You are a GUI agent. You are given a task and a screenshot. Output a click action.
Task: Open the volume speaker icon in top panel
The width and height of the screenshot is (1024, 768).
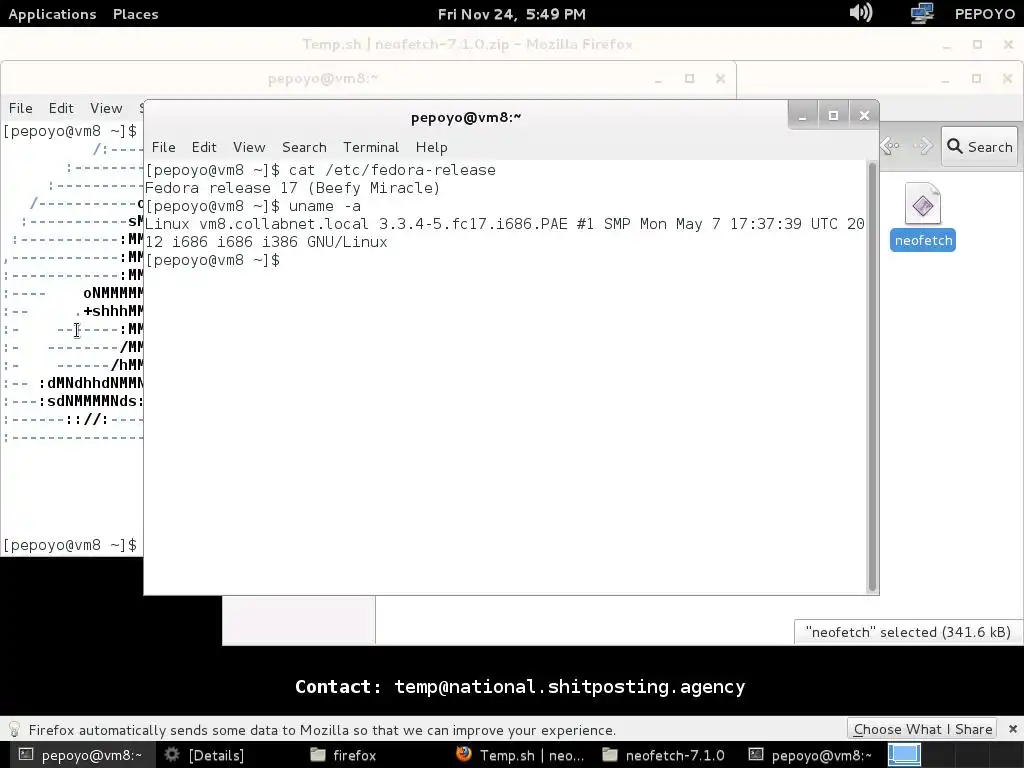[x=861, y=13]
